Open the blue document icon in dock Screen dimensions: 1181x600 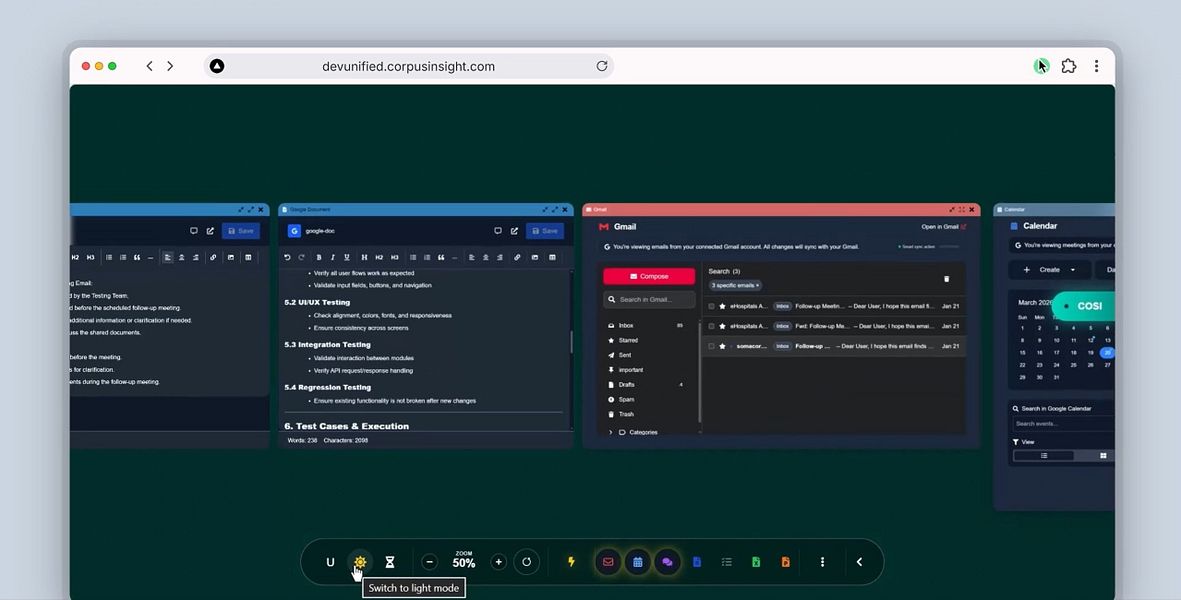(697, 562)
